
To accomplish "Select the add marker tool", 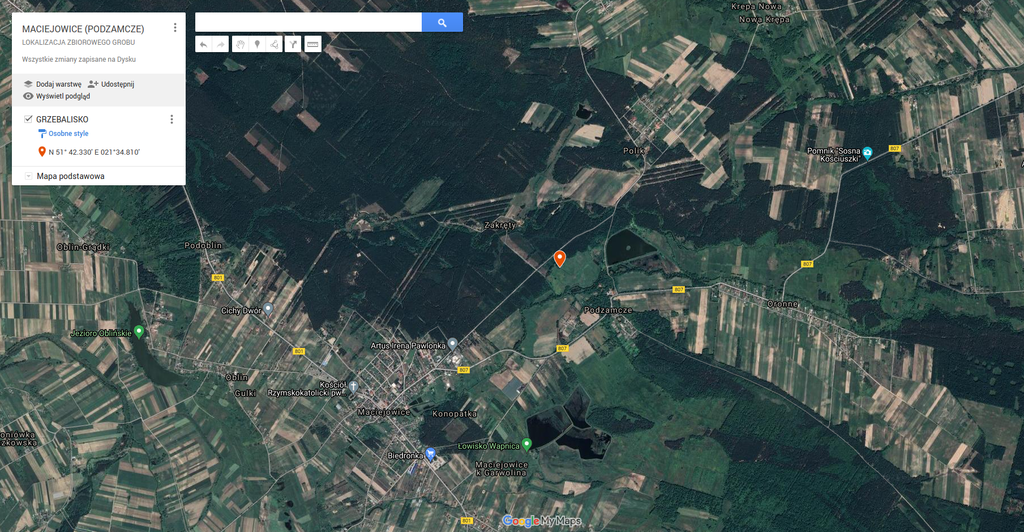I will (x=257, y=44).
